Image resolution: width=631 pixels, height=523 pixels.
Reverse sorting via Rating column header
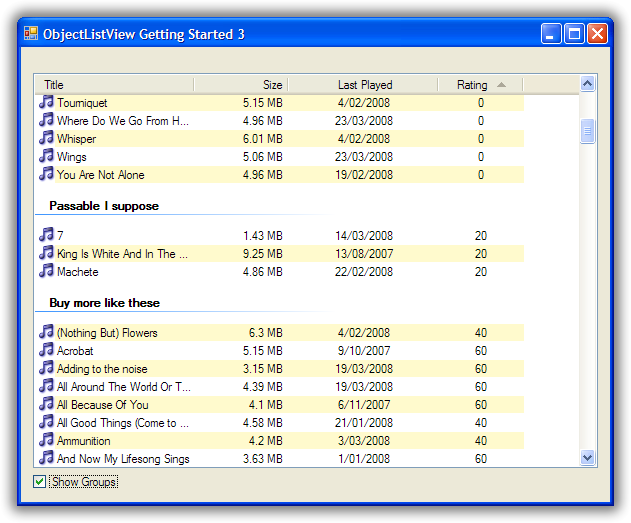(480, 85)
